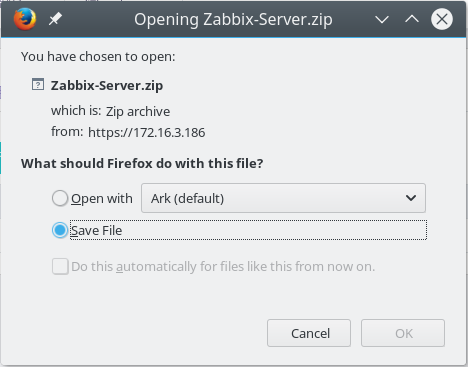Click the Do this automatically label text
468x367 pixels.
[x=223, y=267]
